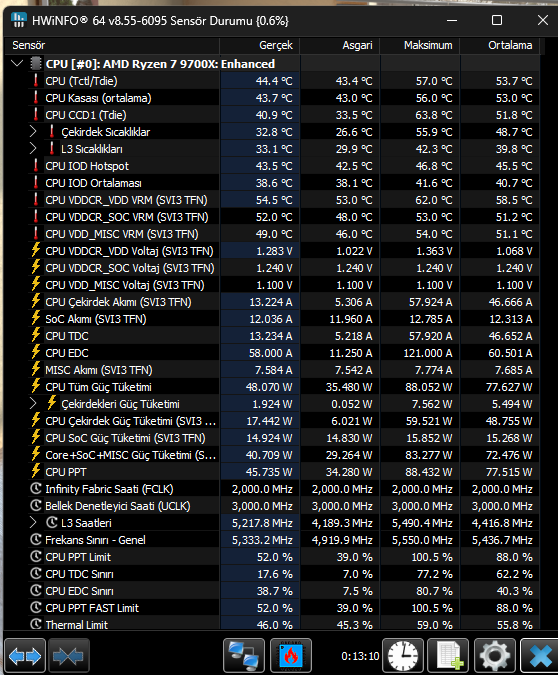Expand the Çekirdekleri Güç Tüketimi row

point(33,404)
